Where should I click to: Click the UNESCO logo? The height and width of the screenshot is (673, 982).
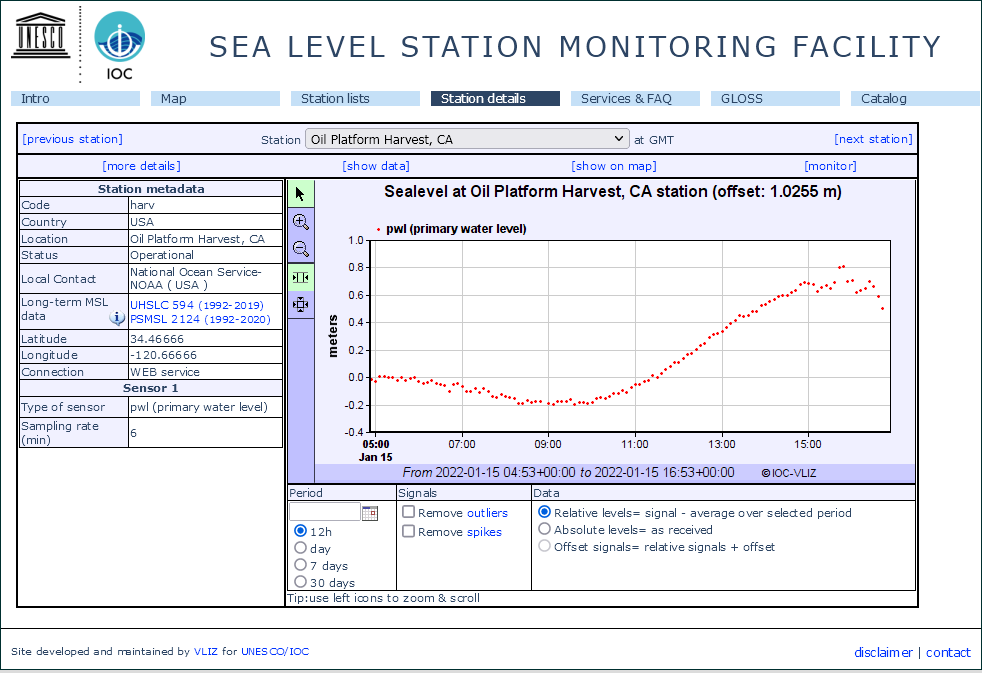coord(41,36)
